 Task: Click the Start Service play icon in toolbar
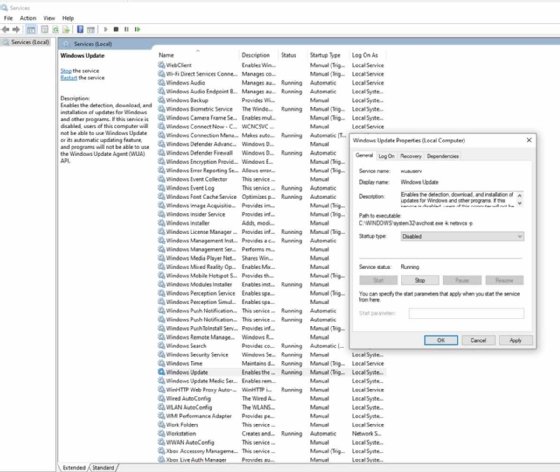tap(105, 29)
